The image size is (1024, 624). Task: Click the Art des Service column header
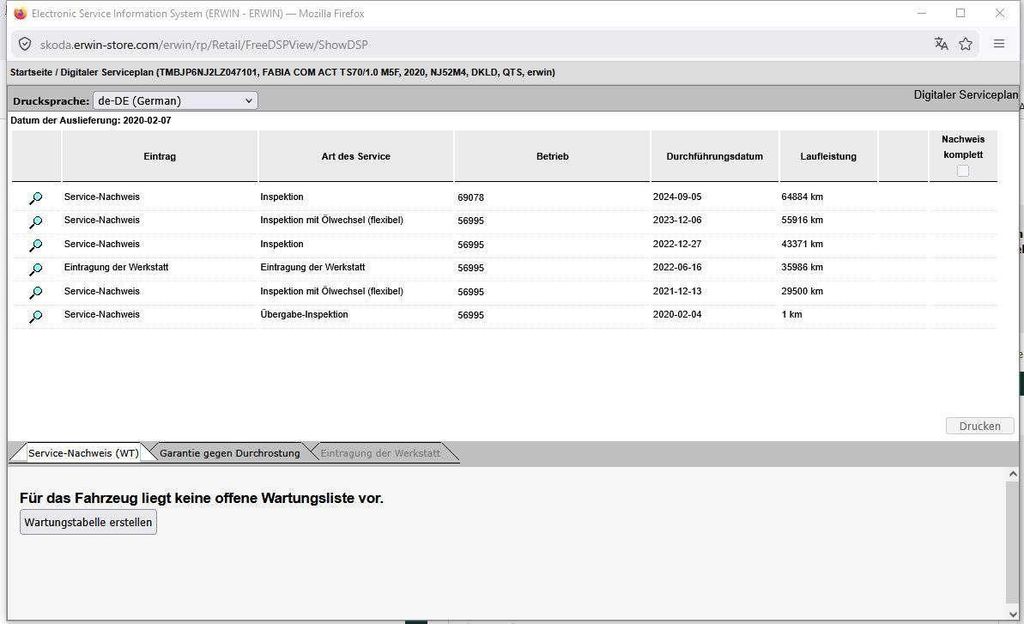coord(356,157)
